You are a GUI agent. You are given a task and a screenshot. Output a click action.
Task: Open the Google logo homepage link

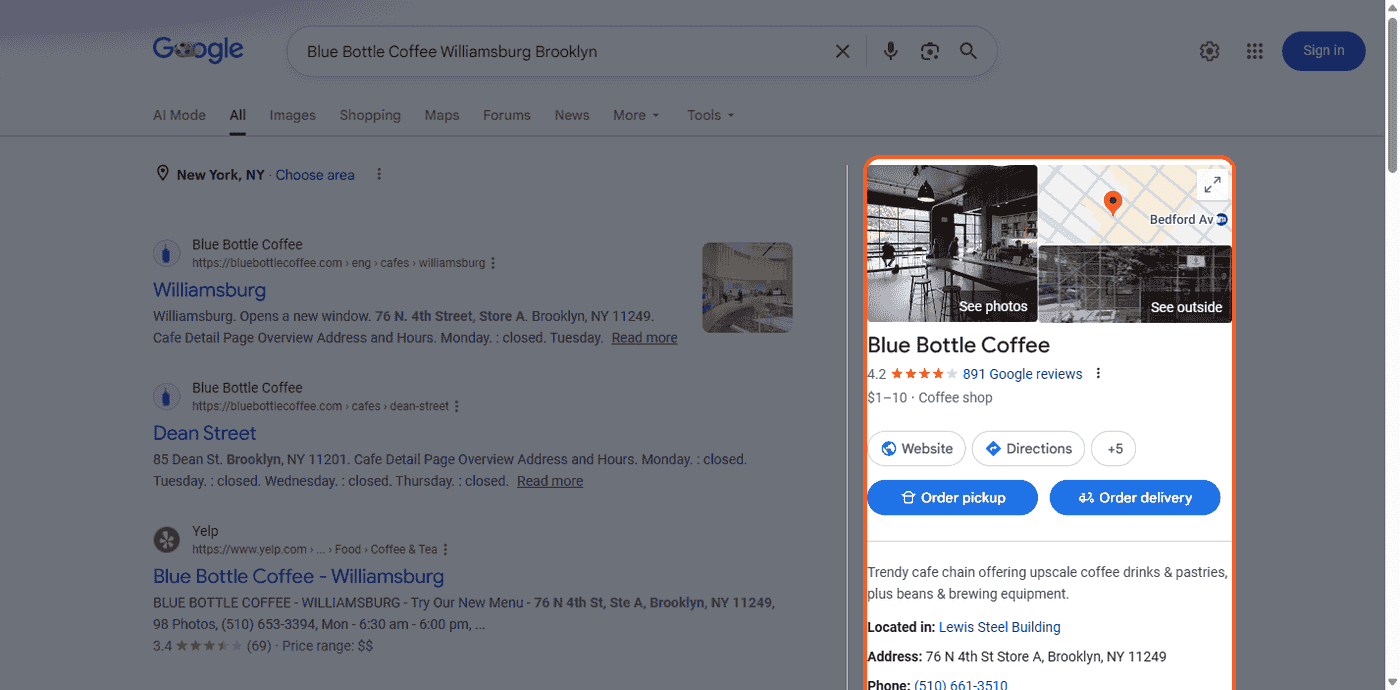point(198,50)
